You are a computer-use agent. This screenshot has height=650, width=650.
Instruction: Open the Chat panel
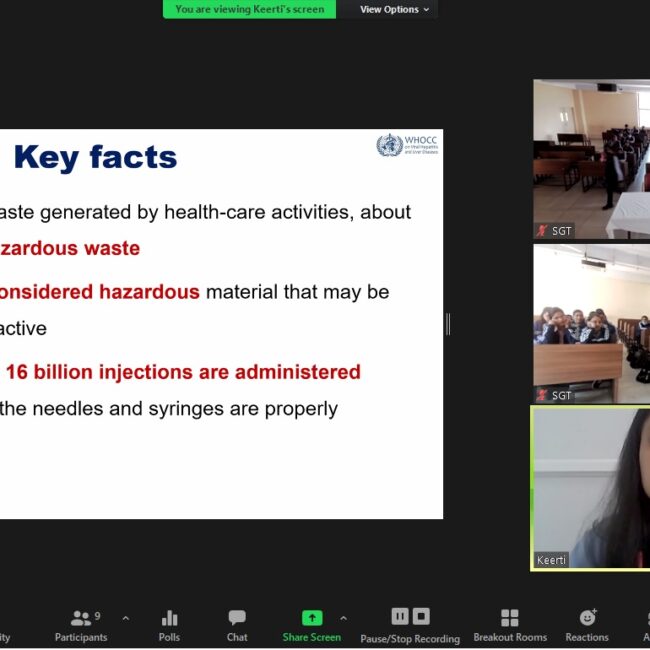point(237,625)
